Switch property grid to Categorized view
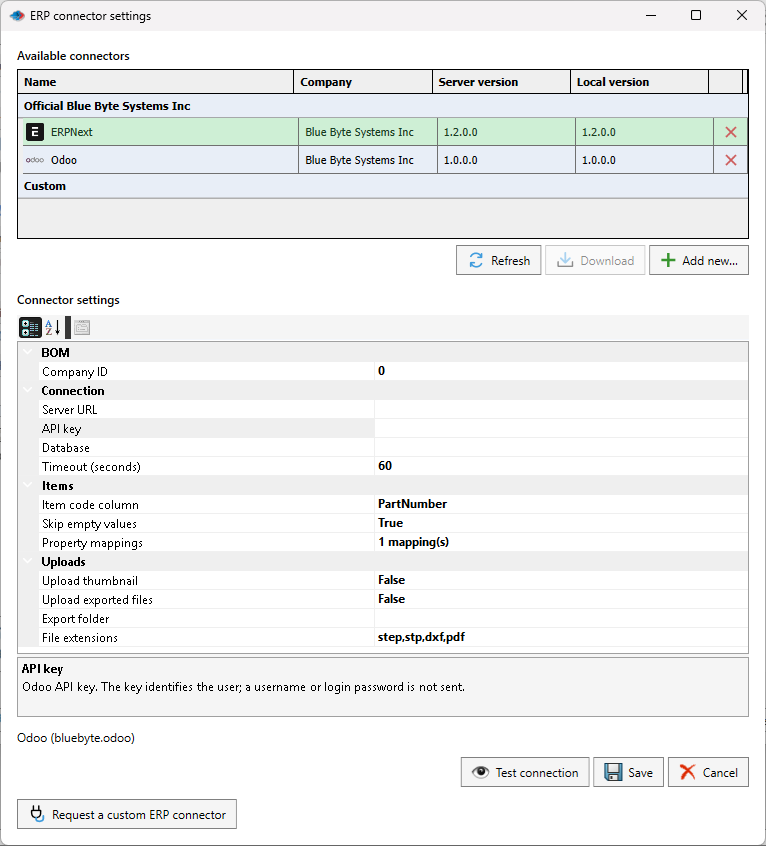The height and width of the screenshot is (846, 766). tap(30, 328)
